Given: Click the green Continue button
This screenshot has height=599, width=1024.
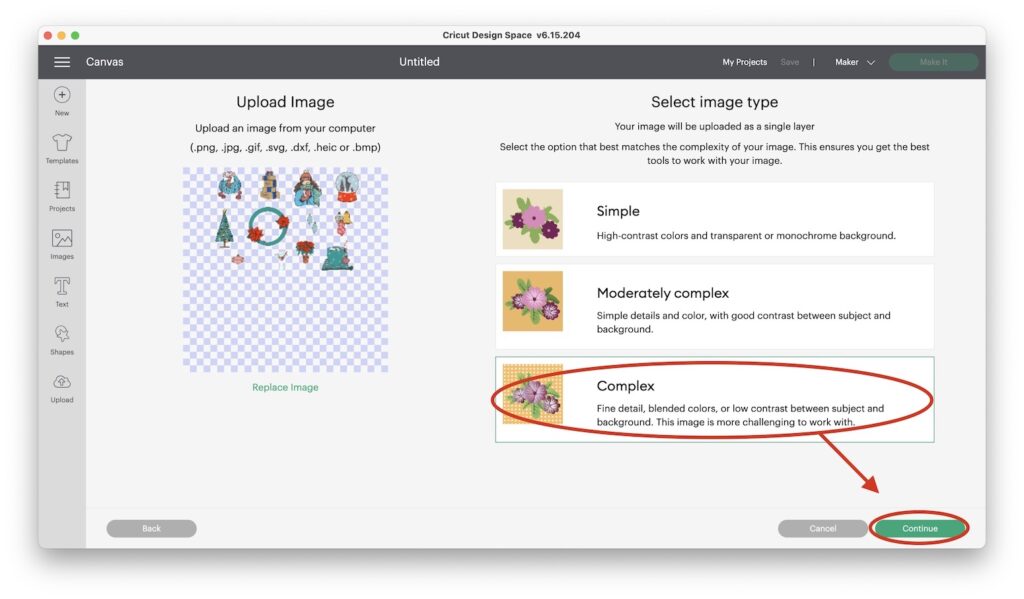Looking at the screenshot, I should (920, 528).
